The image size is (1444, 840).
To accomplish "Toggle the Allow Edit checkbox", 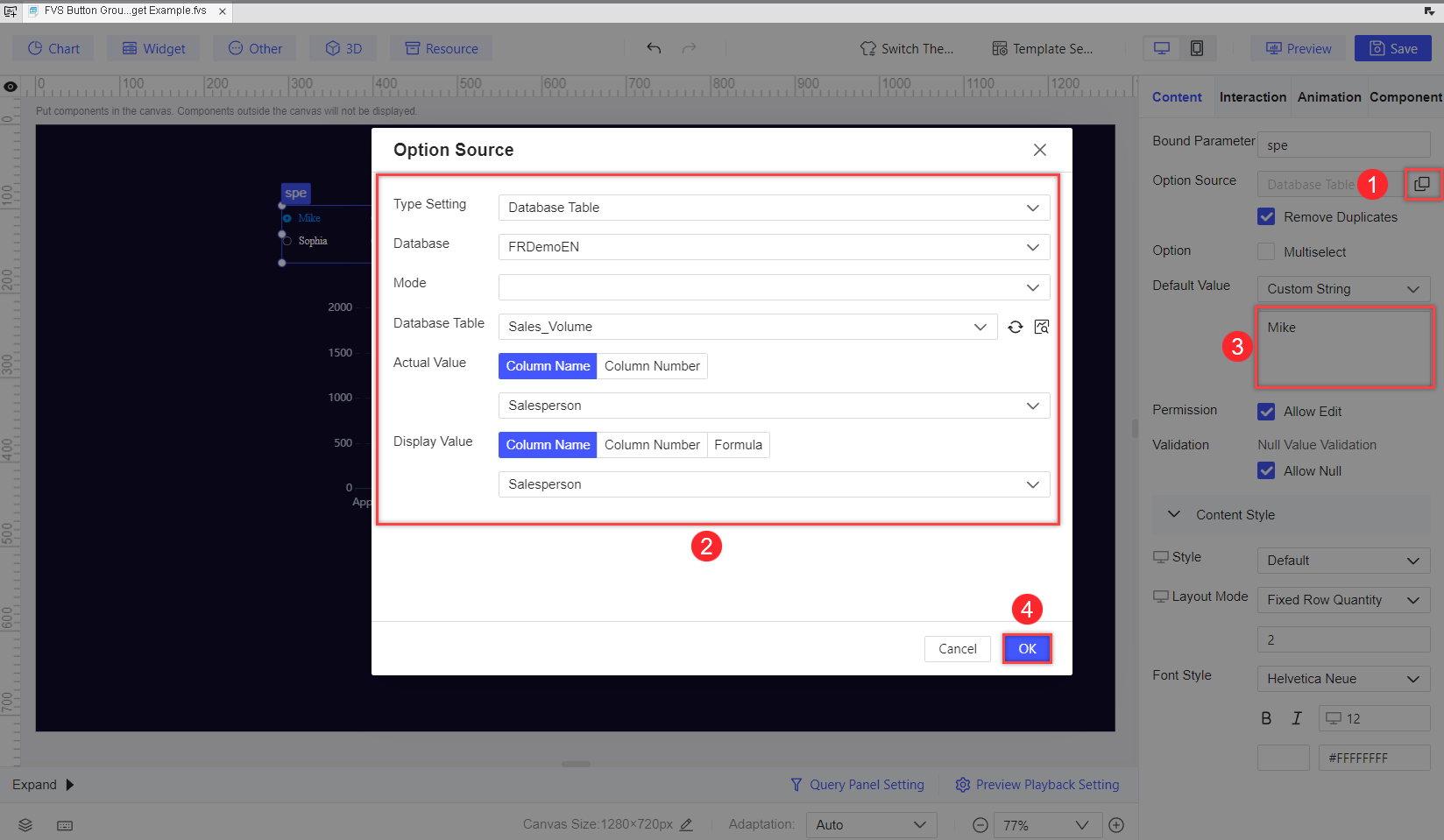I will (x=1266, y=411).
